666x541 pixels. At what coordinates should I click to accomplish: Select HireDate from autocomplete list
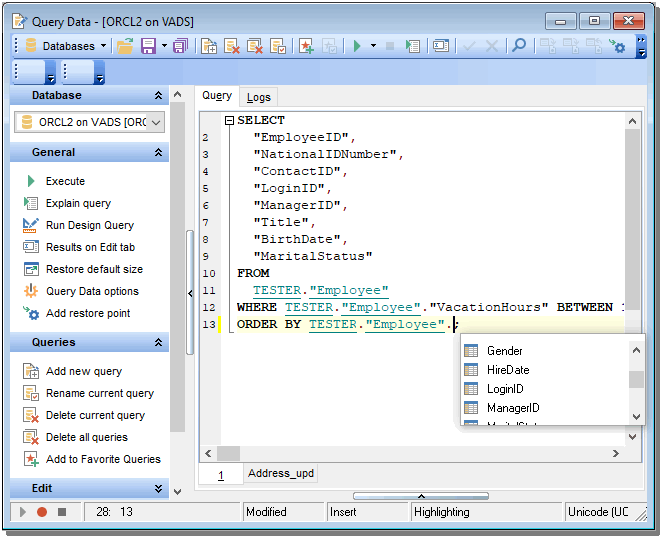coord(508,370)
